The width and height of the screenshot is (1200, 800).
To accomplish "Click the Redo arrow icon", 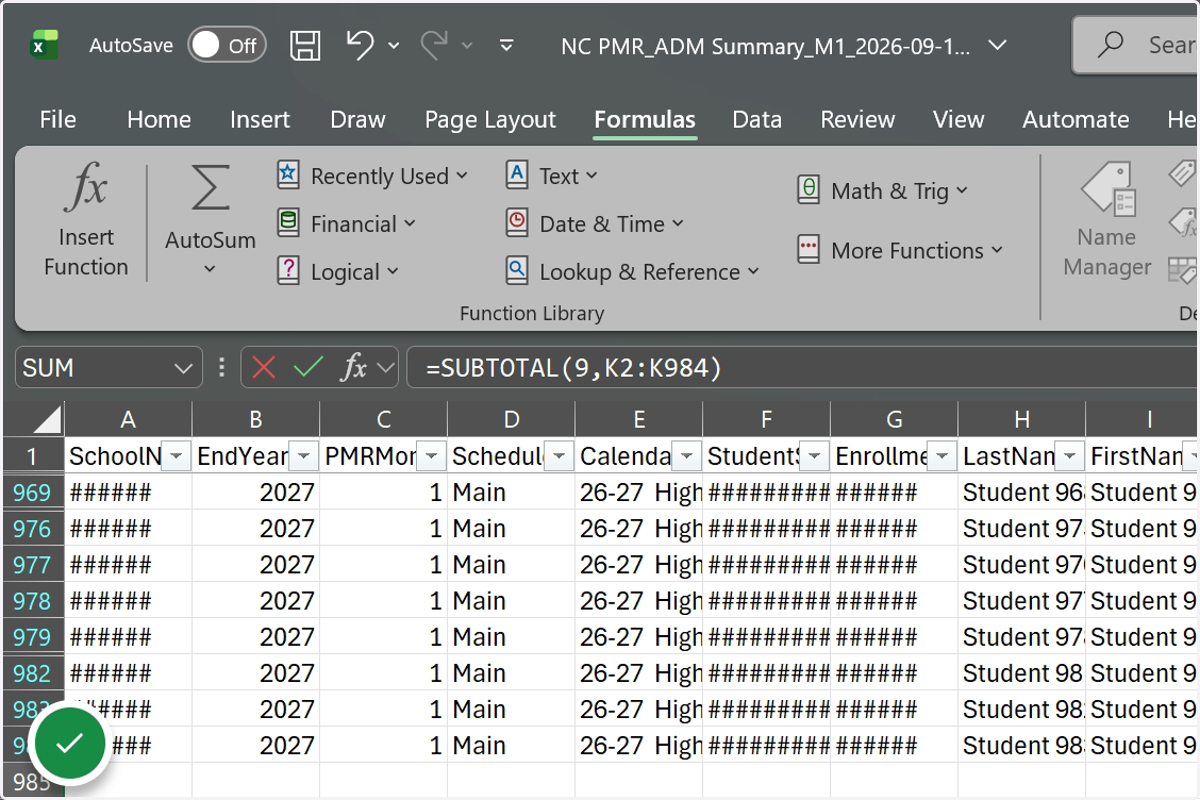I will coord(434,45).
